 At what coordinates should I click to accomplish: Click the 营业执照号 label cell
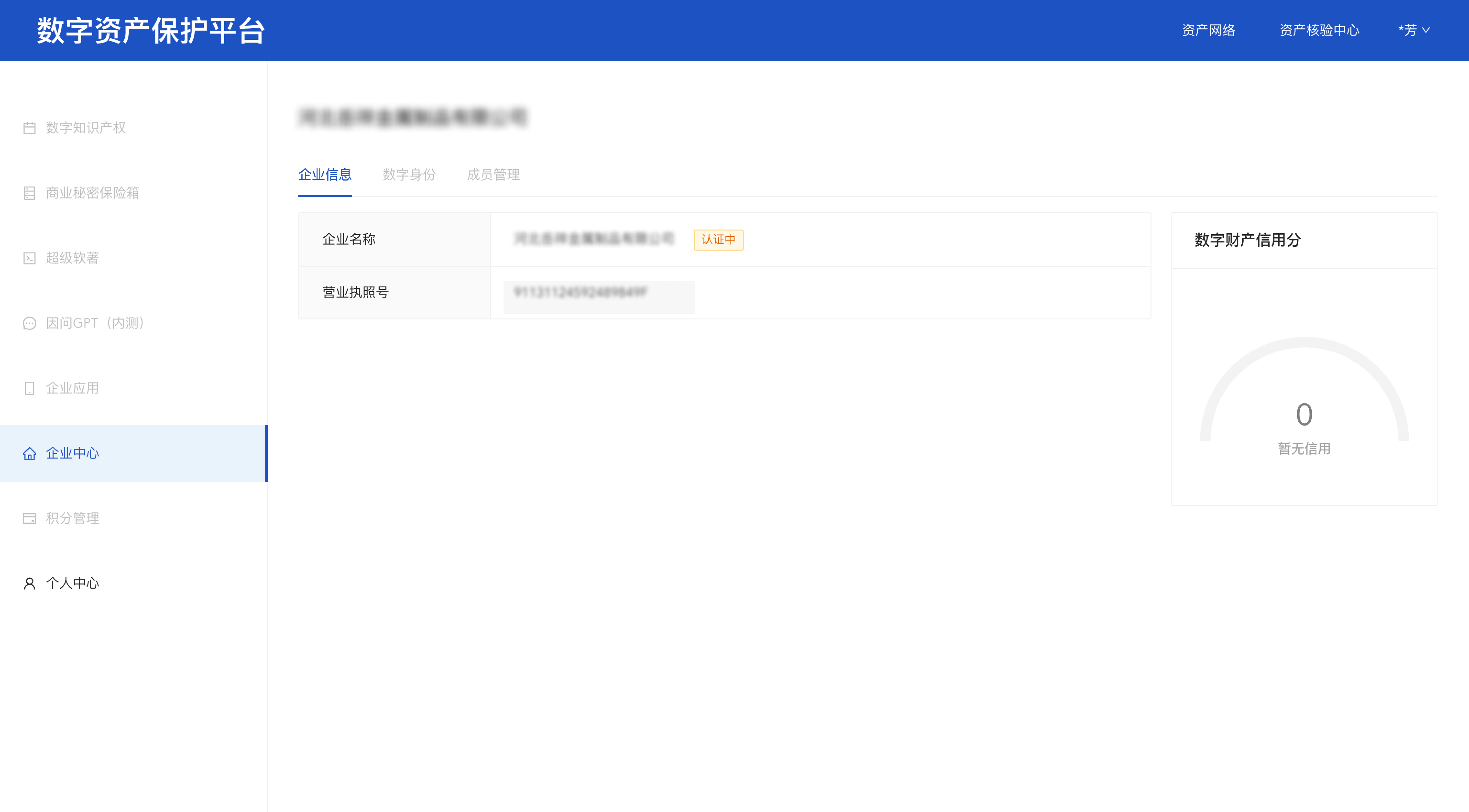[x=395, y=292]
